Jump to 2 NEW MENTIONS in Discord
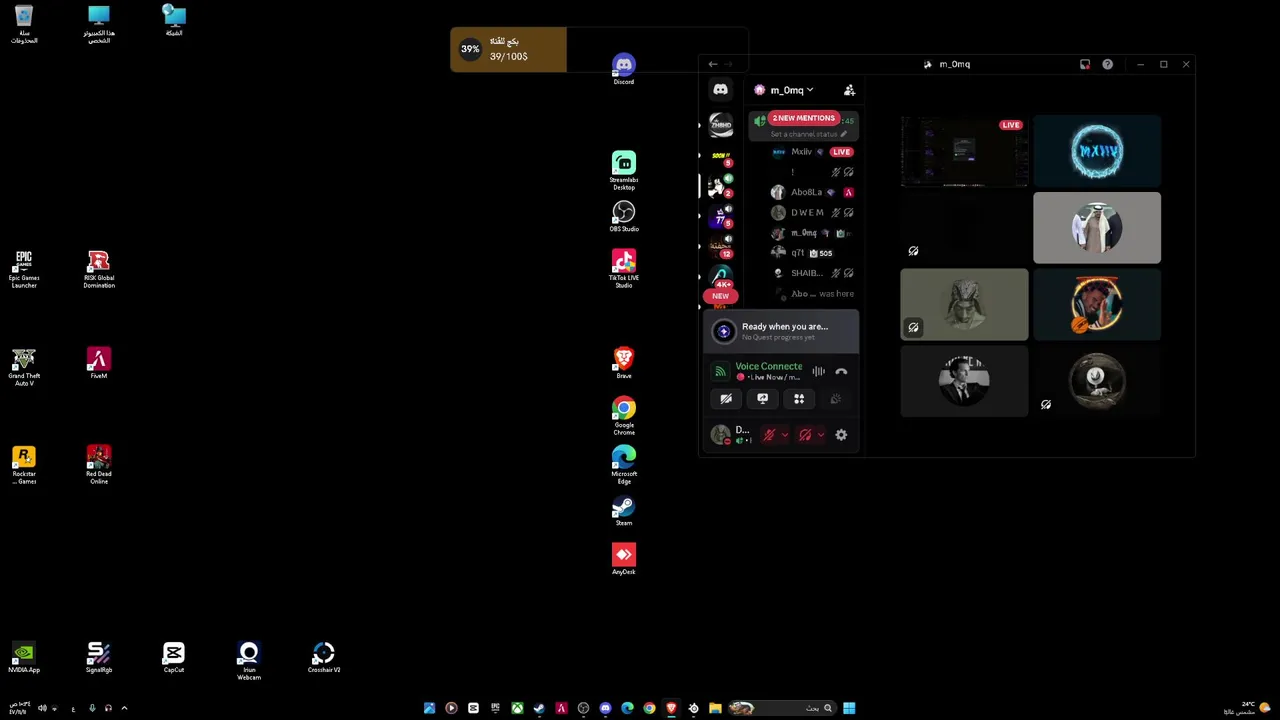Viewport: 1280px width, 720px height. (803, 118)
